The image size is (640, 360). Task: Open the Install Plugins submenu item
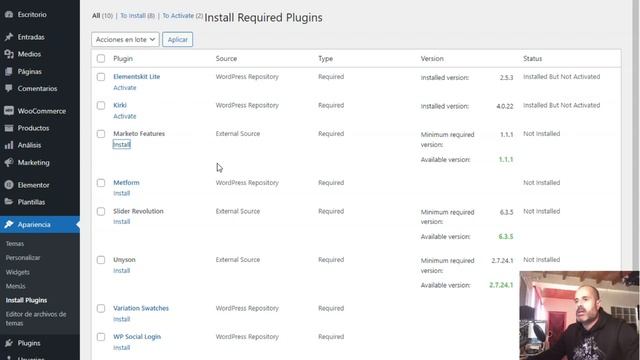click(26, 300)
